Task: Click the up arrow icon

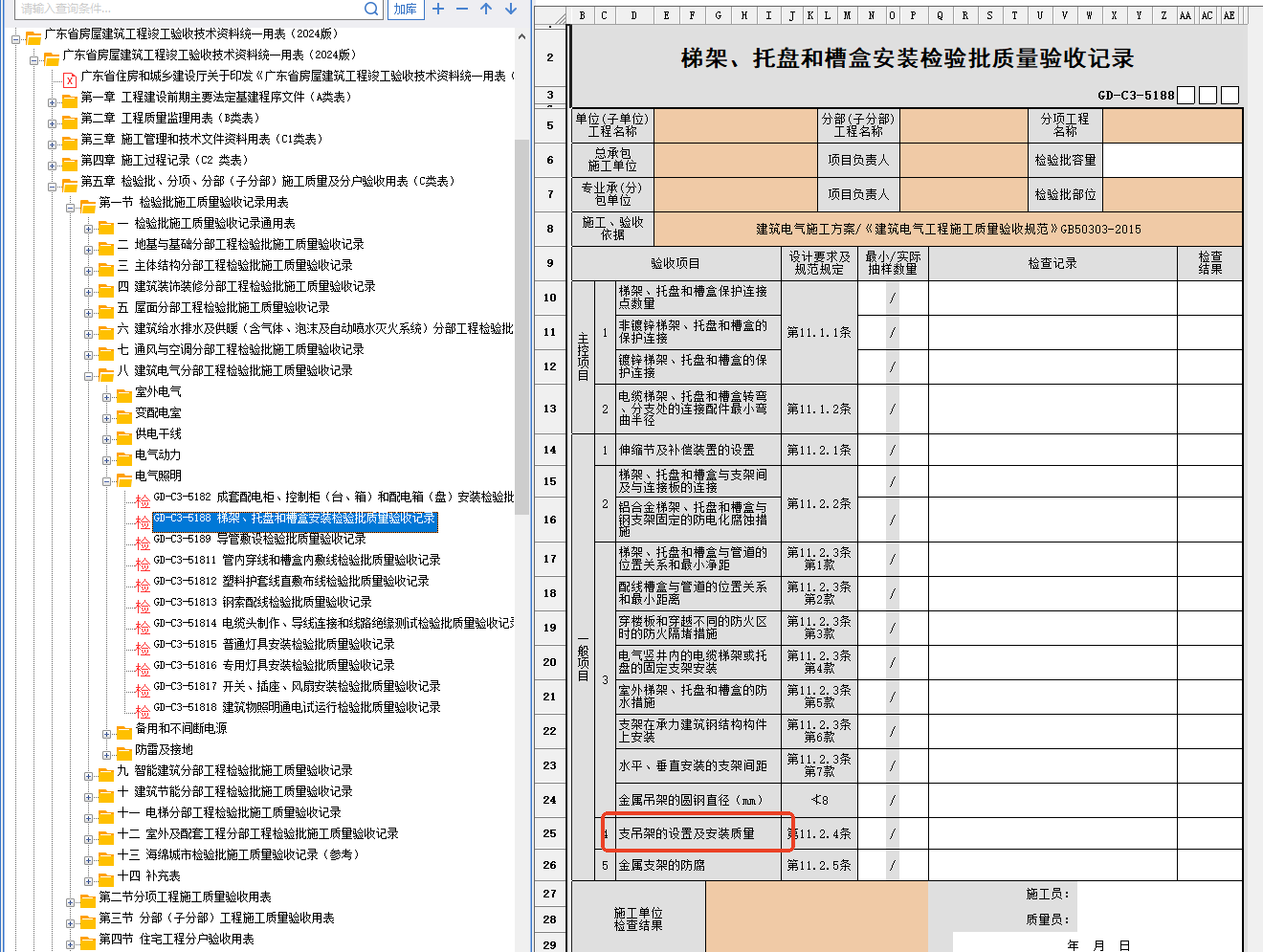Action: click(x=486, y=9)
